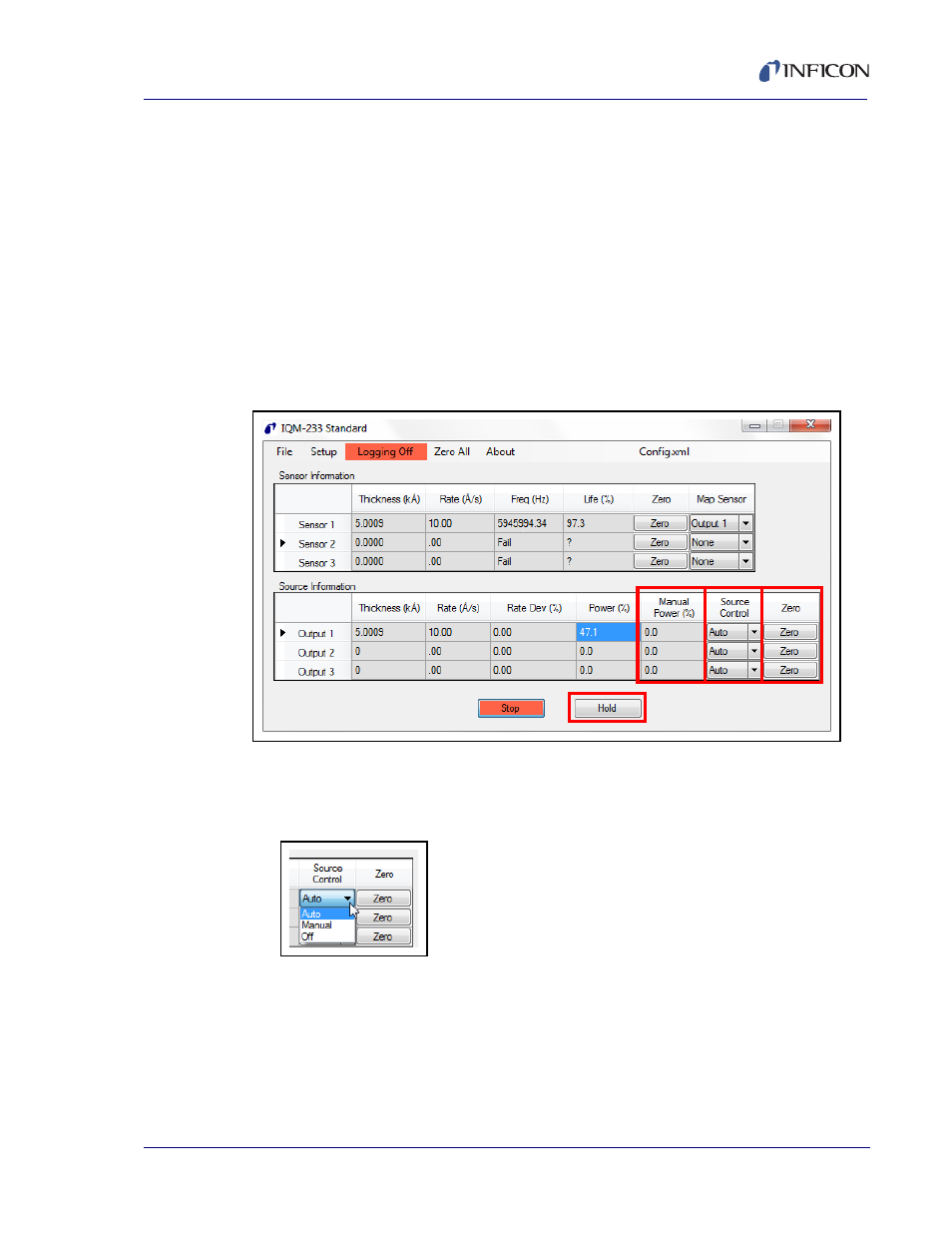Click the highlighted Power cell 47.1

click(x=607, y=632)
